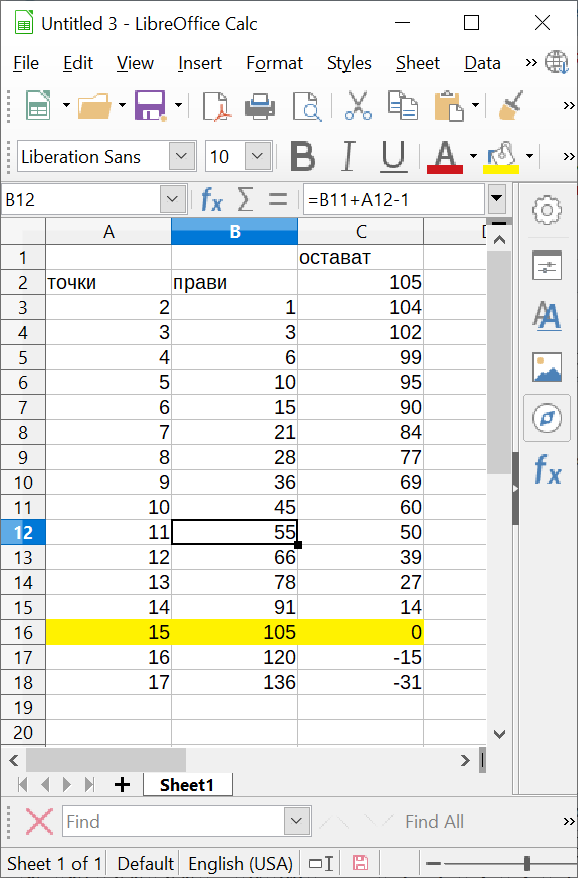578x878 pixels.
Task: Toggle Italic formatting
Action: coord(348,156)
